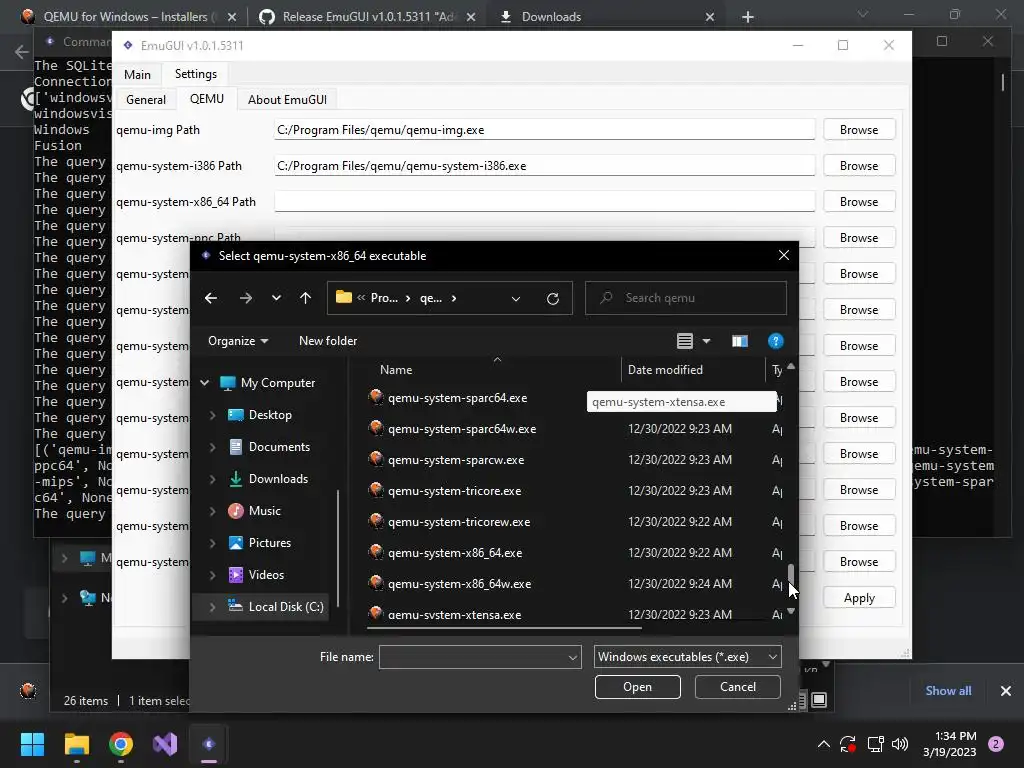The width and height of the screenshot is (1024, 768).
Task: Select qemu-system-sparcw.exe file
Action: click(456, 460)
